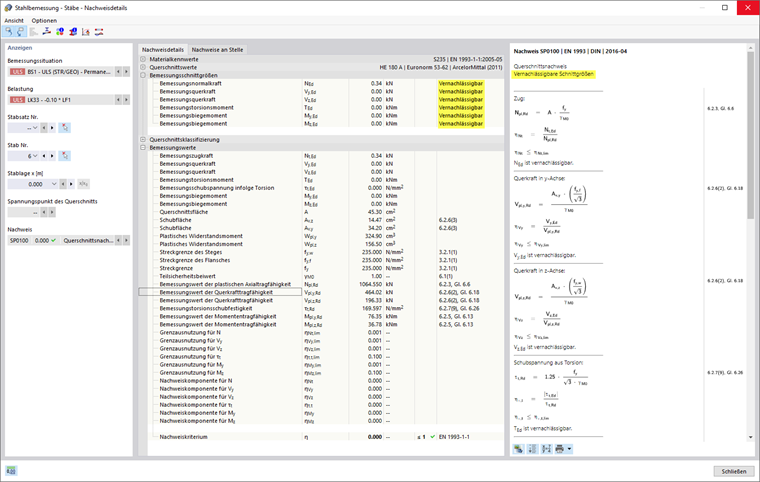Screen dimensions: 760x482
Task: Click the units icon at the bottom left
Action: point(11,470)
